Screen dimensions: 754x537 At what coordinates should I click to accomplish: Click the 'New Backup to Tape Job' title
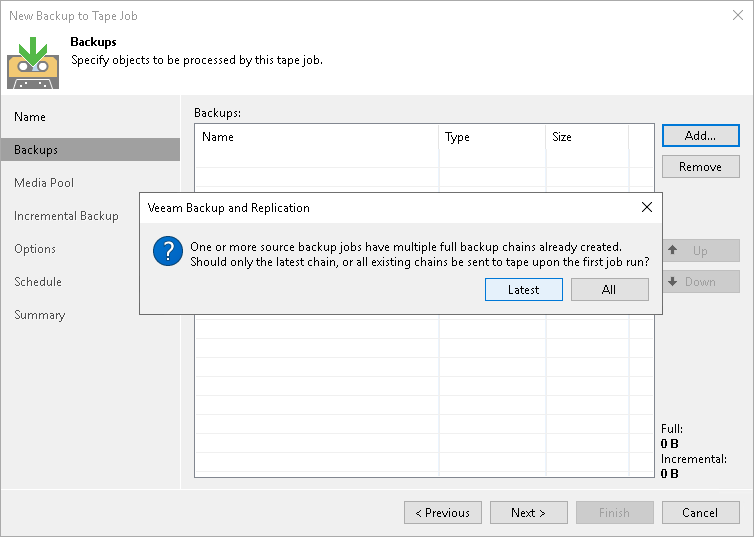[73, 16]
